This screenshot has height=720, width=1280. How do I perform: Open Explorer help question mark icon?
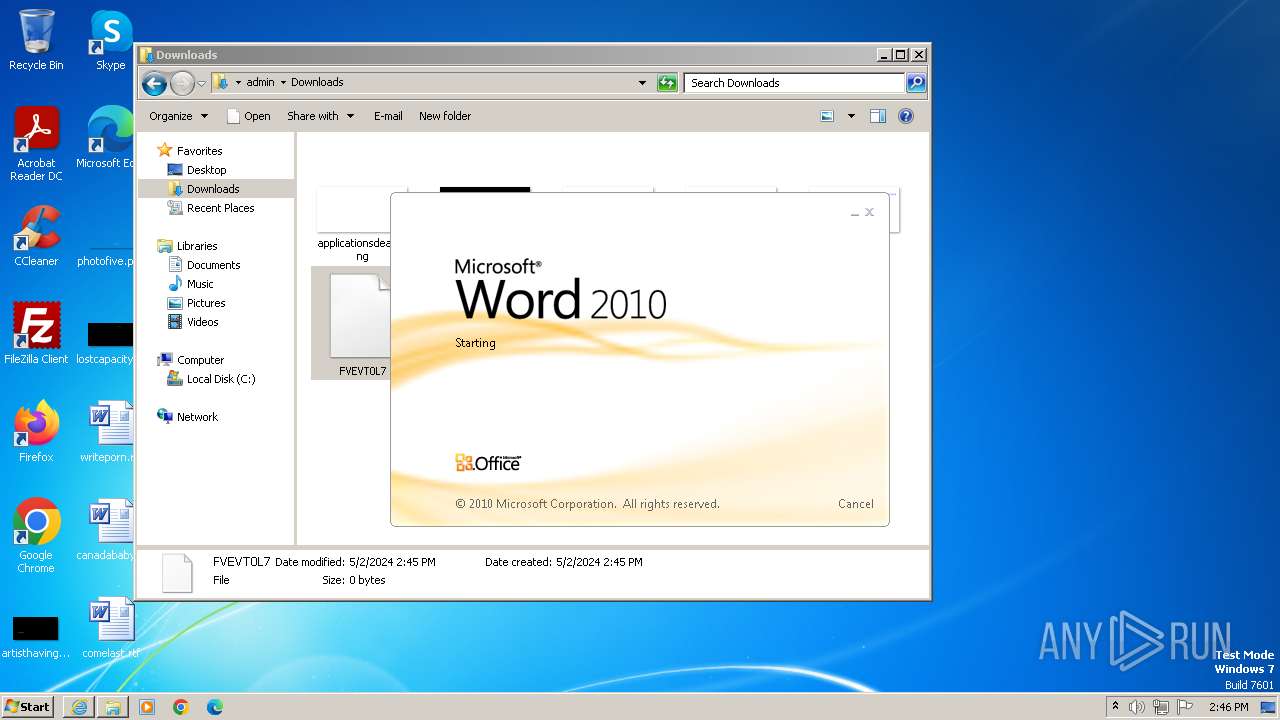pyautogui.click(x=906, y=116)
